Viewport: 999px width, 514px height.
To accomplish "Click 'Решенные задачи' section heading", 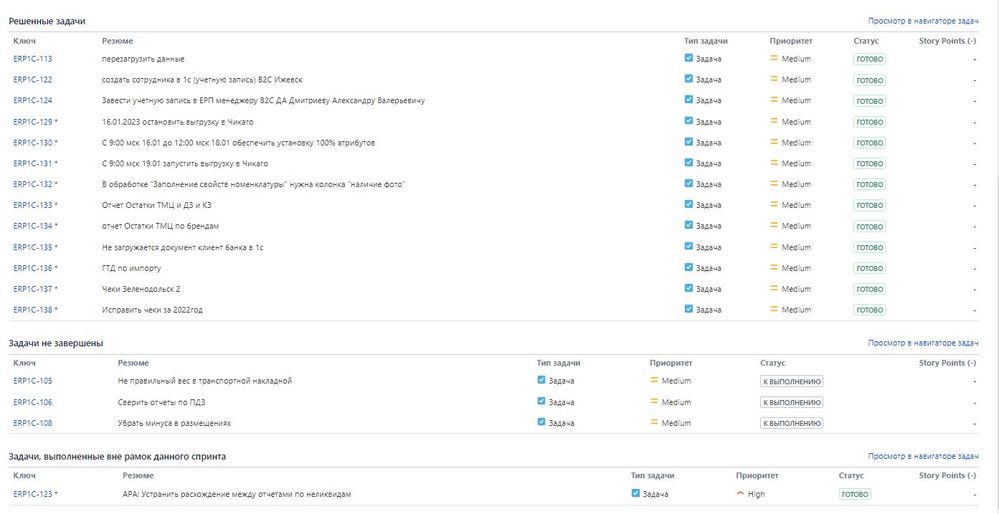I will (x=47, y=21).
